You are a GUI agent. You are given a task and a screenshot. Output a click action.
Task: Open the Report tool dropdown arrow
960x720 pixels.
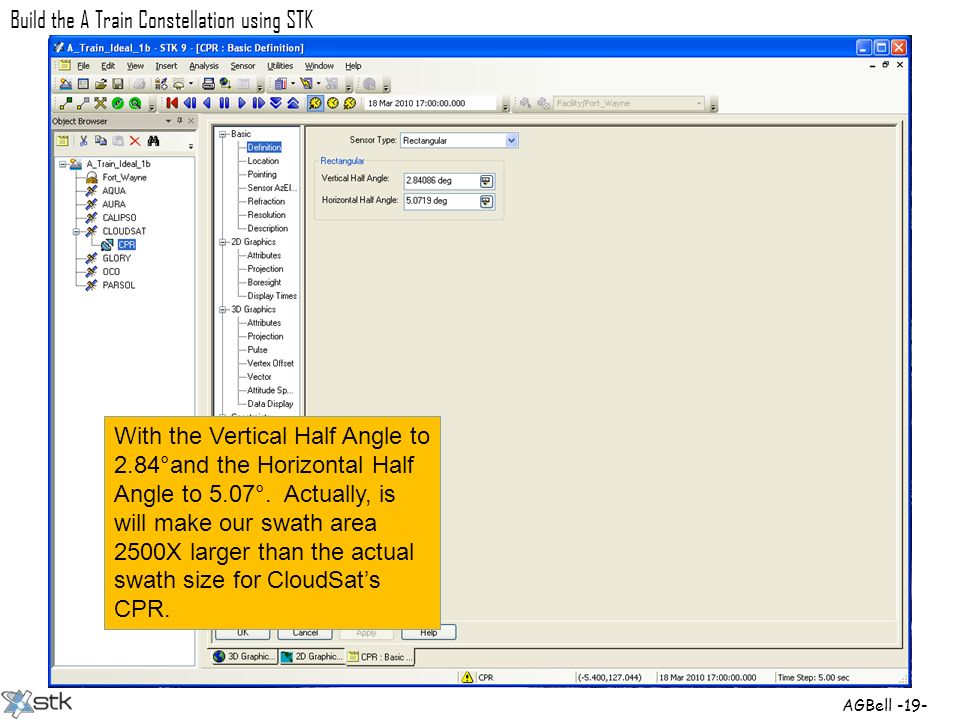[x=293, y=84]
